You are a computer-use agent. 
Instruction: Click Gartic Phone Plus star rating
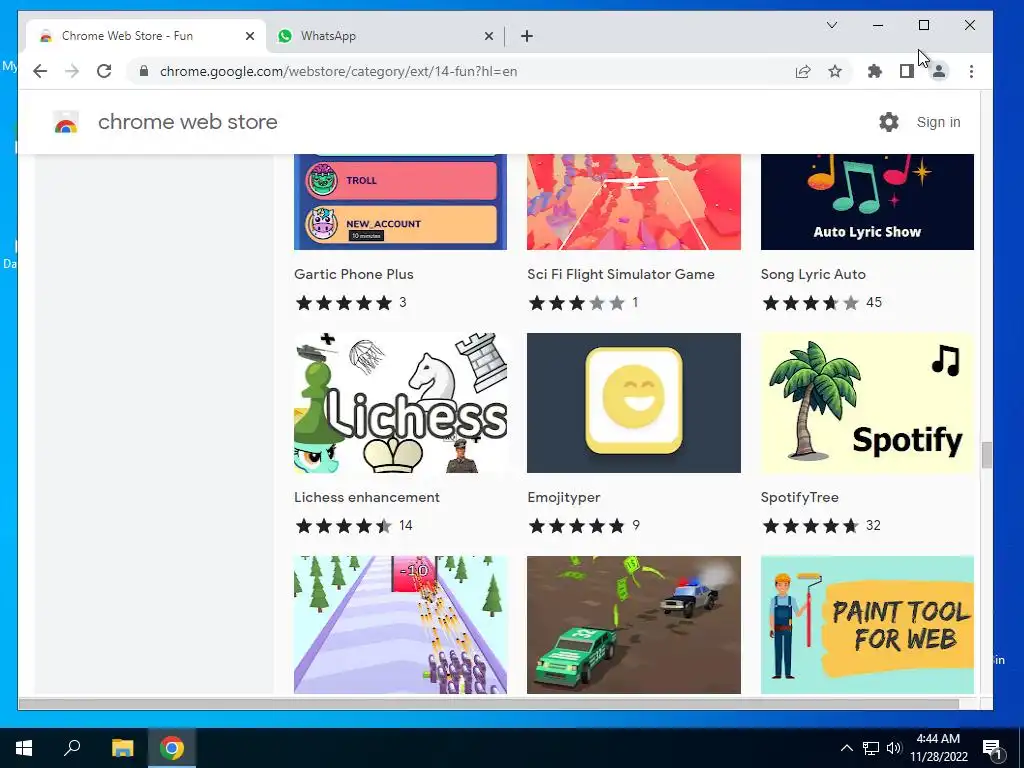pyautogui.click(x=344, y=302)
